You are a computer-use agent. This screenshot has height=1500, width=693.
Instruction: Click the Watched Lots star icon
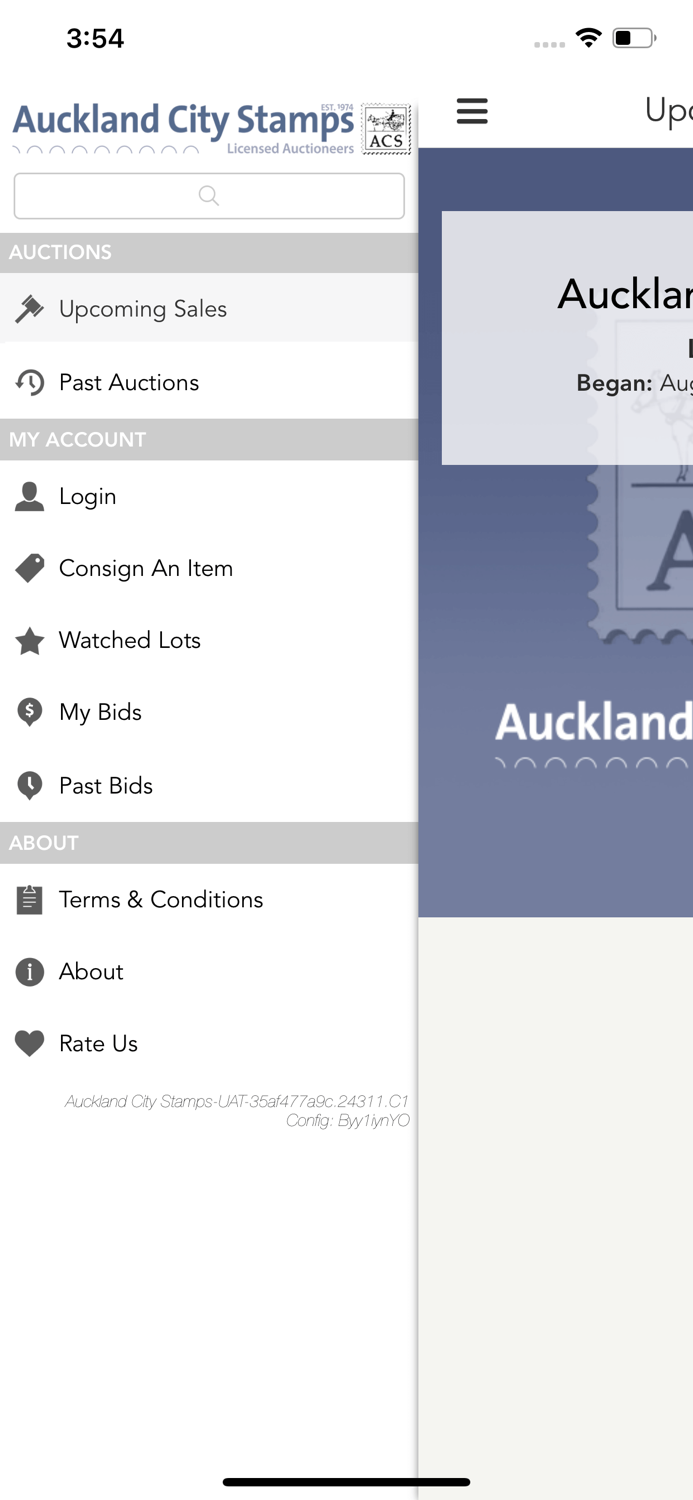point(30,640)
